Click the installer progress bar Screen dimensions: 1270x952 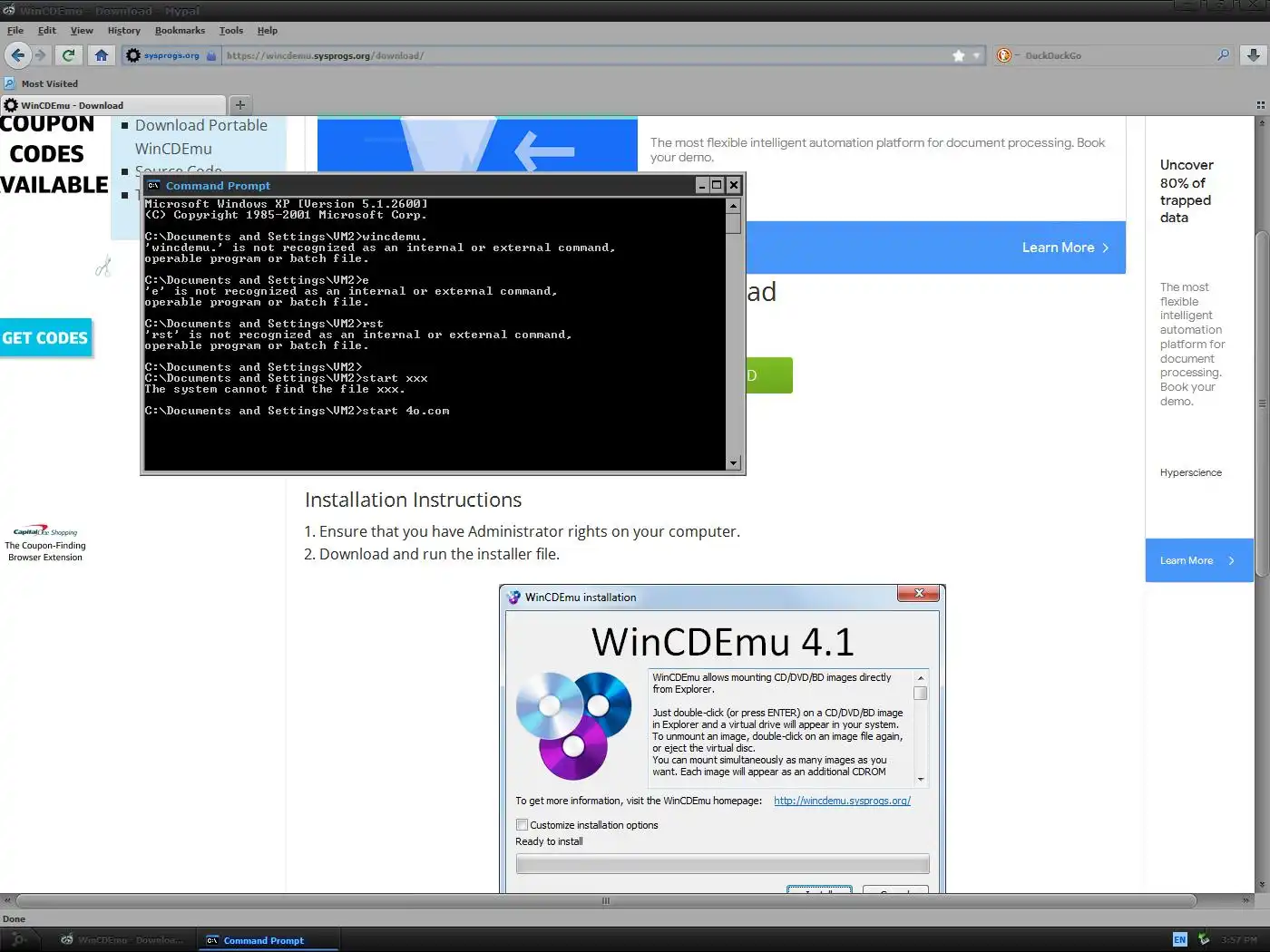coord(722,863)
